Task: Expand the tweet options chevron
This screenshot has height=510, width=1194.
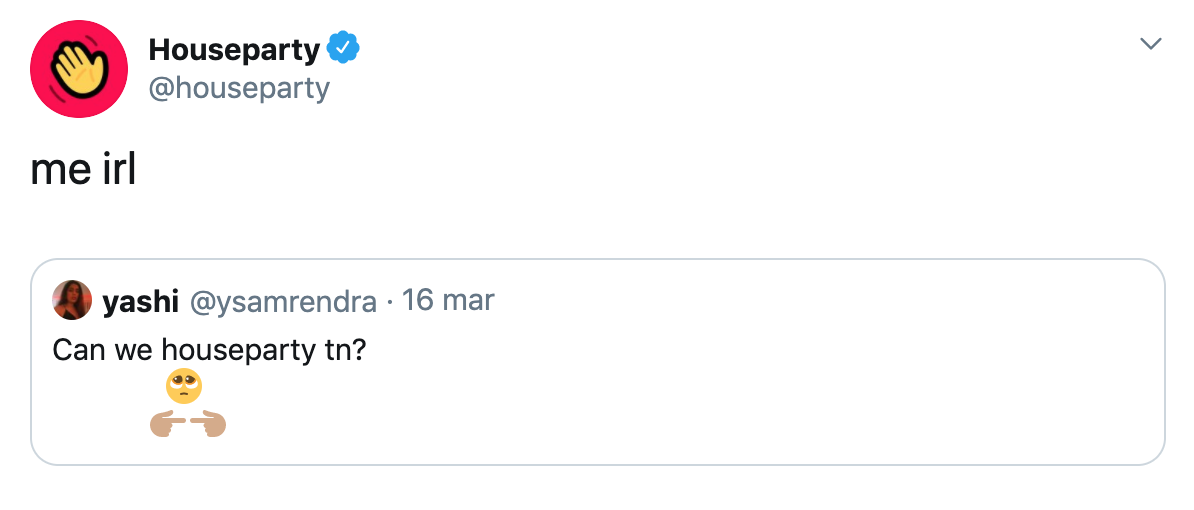Action: click(x=1151, y=44)
